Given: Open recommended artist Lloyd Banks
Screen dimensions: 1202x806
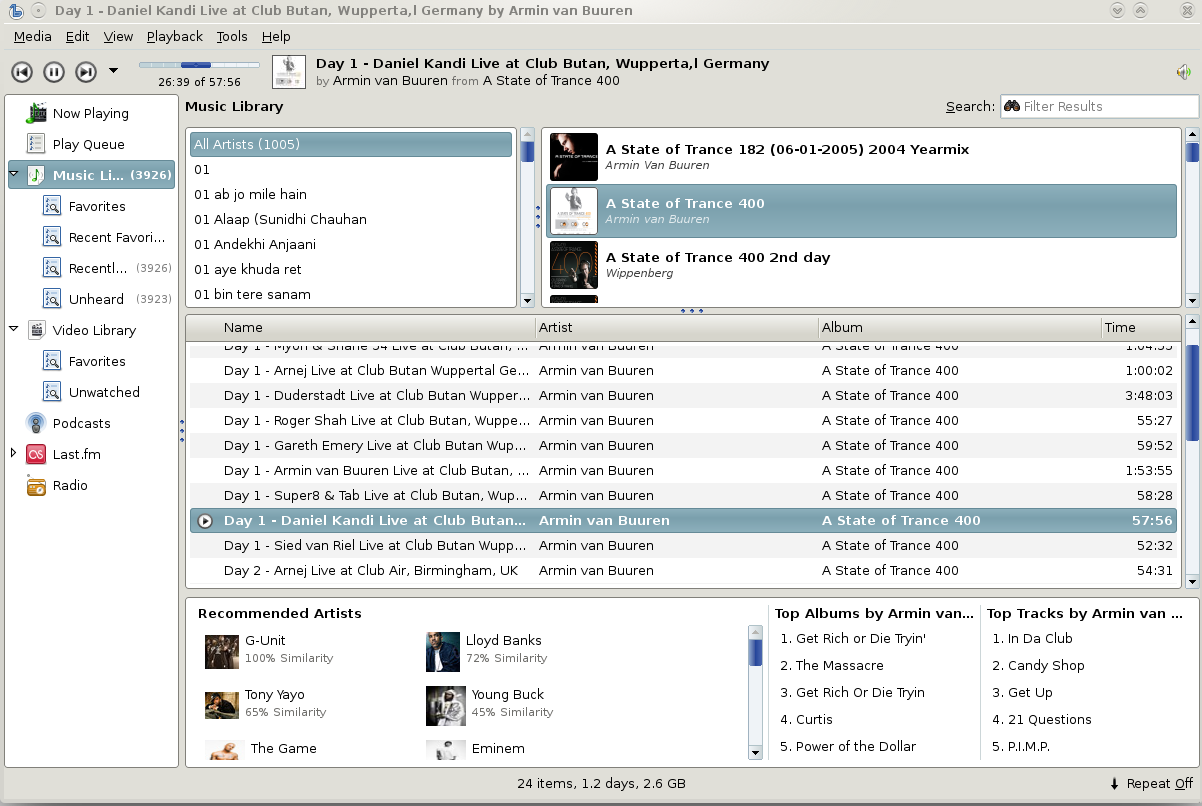Looking at the screenshot, I should click(486, 649).
